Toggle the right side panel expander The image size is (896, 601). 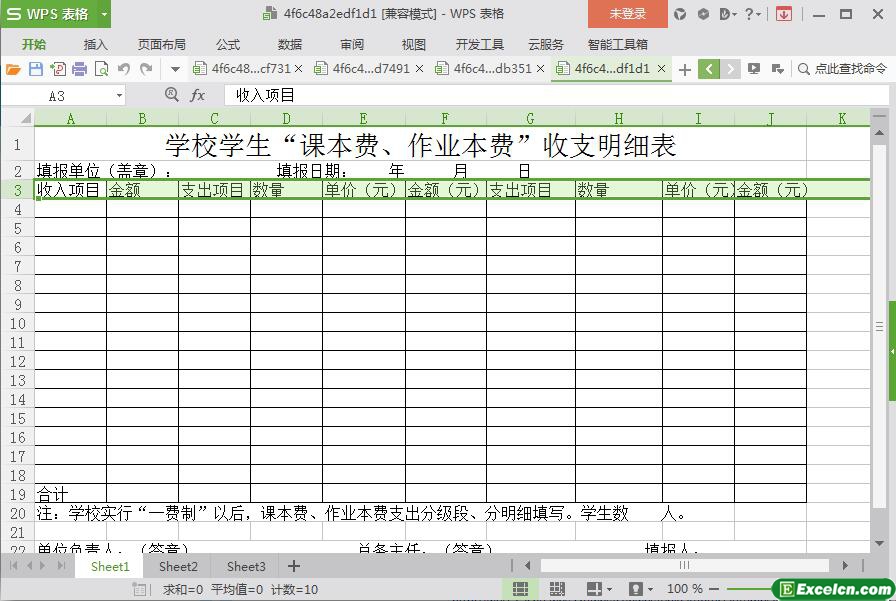point(891,352)
